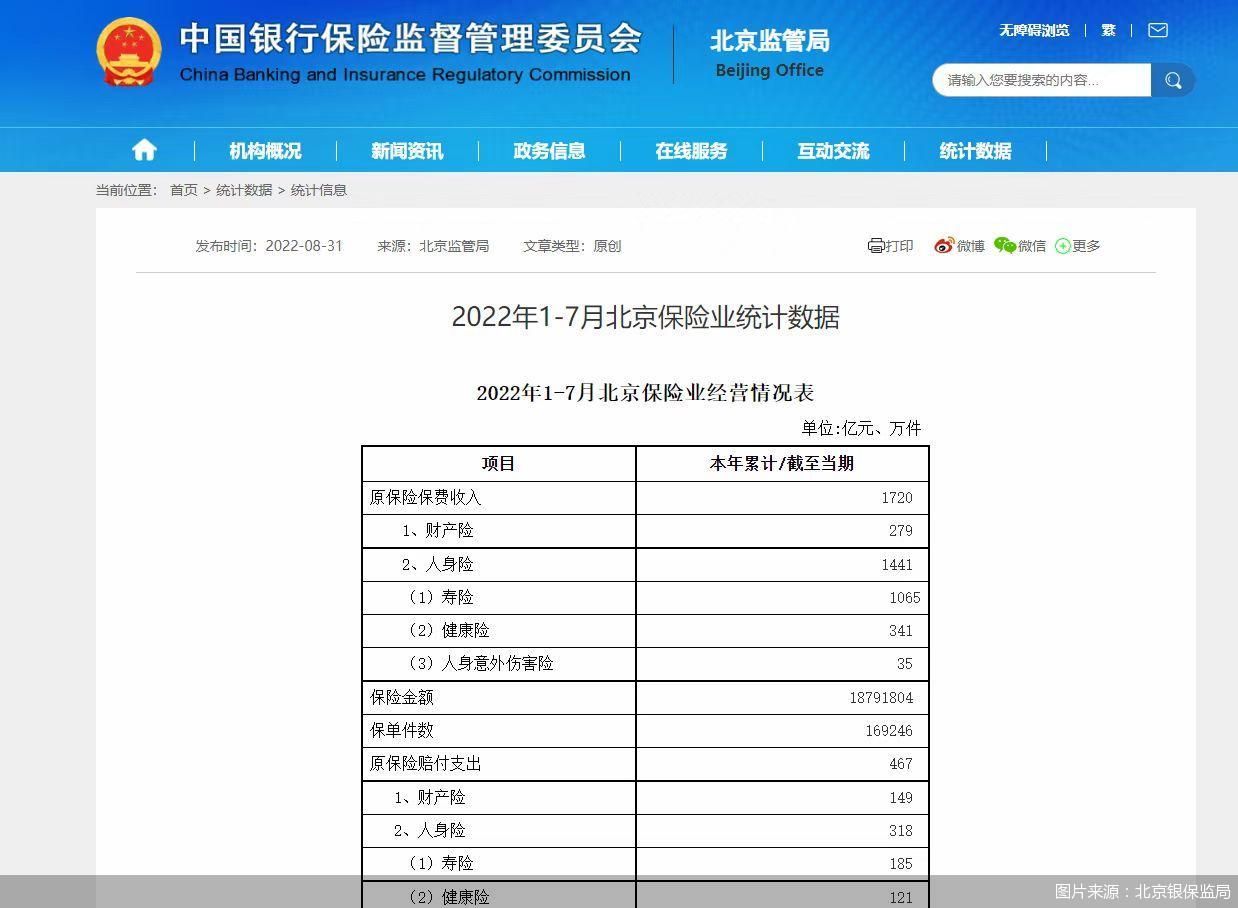Select the home icon in the navigation bar
Image resolution: width=1238 pixels, height=908 pixels.
coord(144,149)
